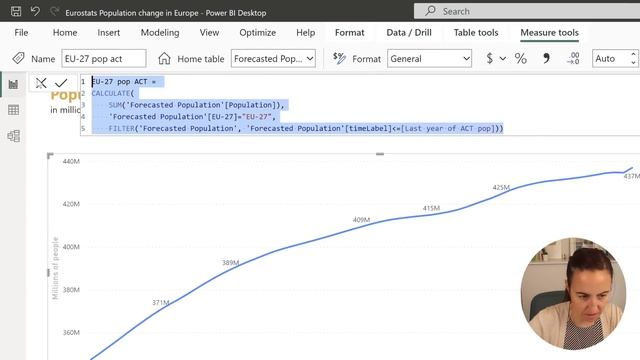Click the Auto decimal places field
The image size is (640, 360).
click(611, 58)
